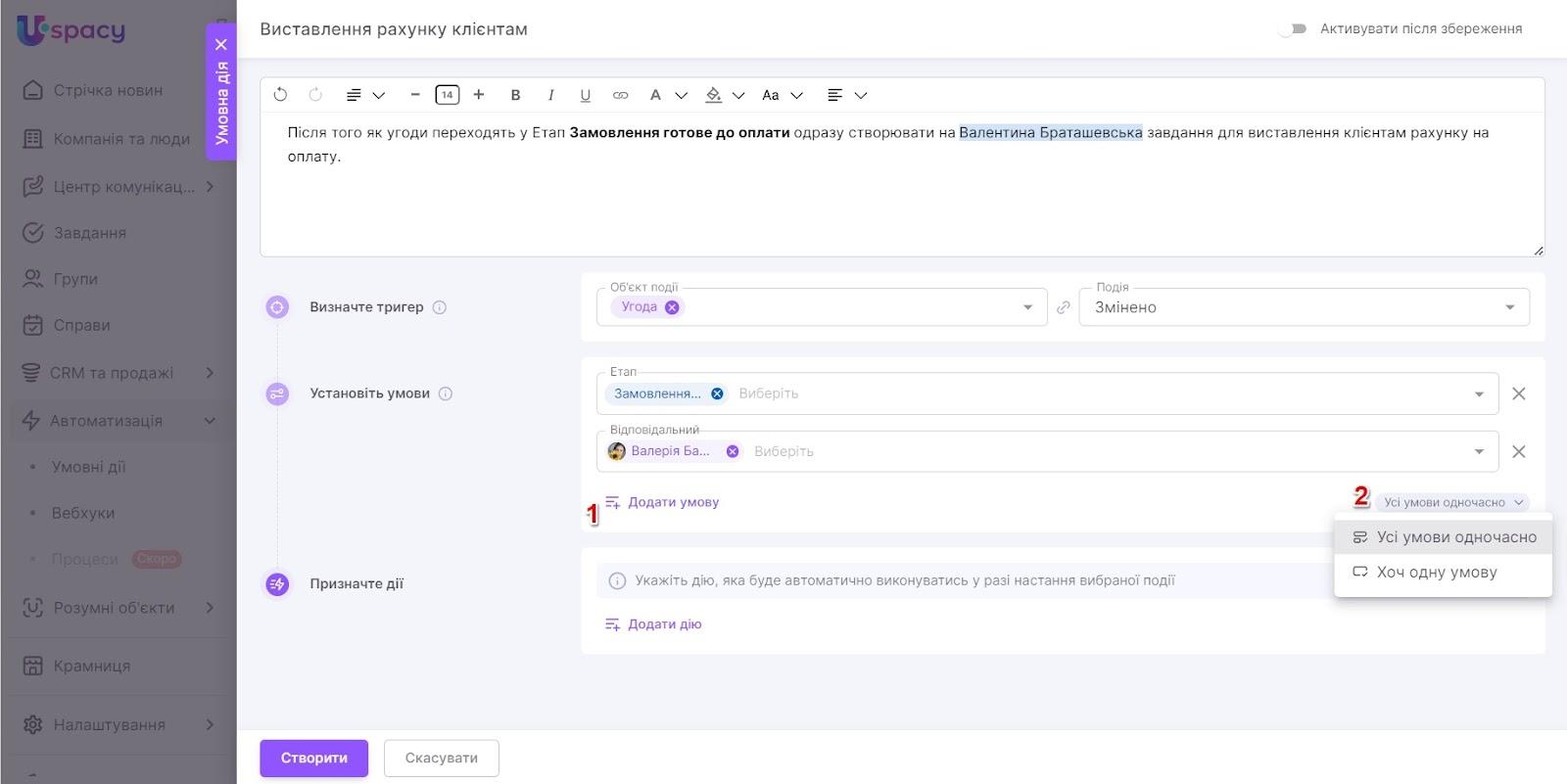The width and height of the screenshot is (1567, 784).
Task: Open the Подія dropdown showing Змінено
Action: [1303, 307]
